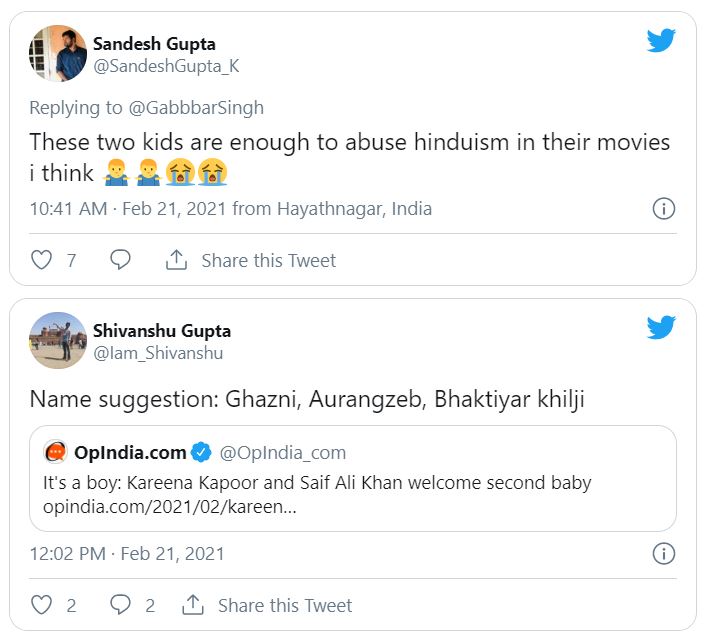Open Sandesh Gupta's profile picture
715x637 pixels.
(x=58, y=54)
